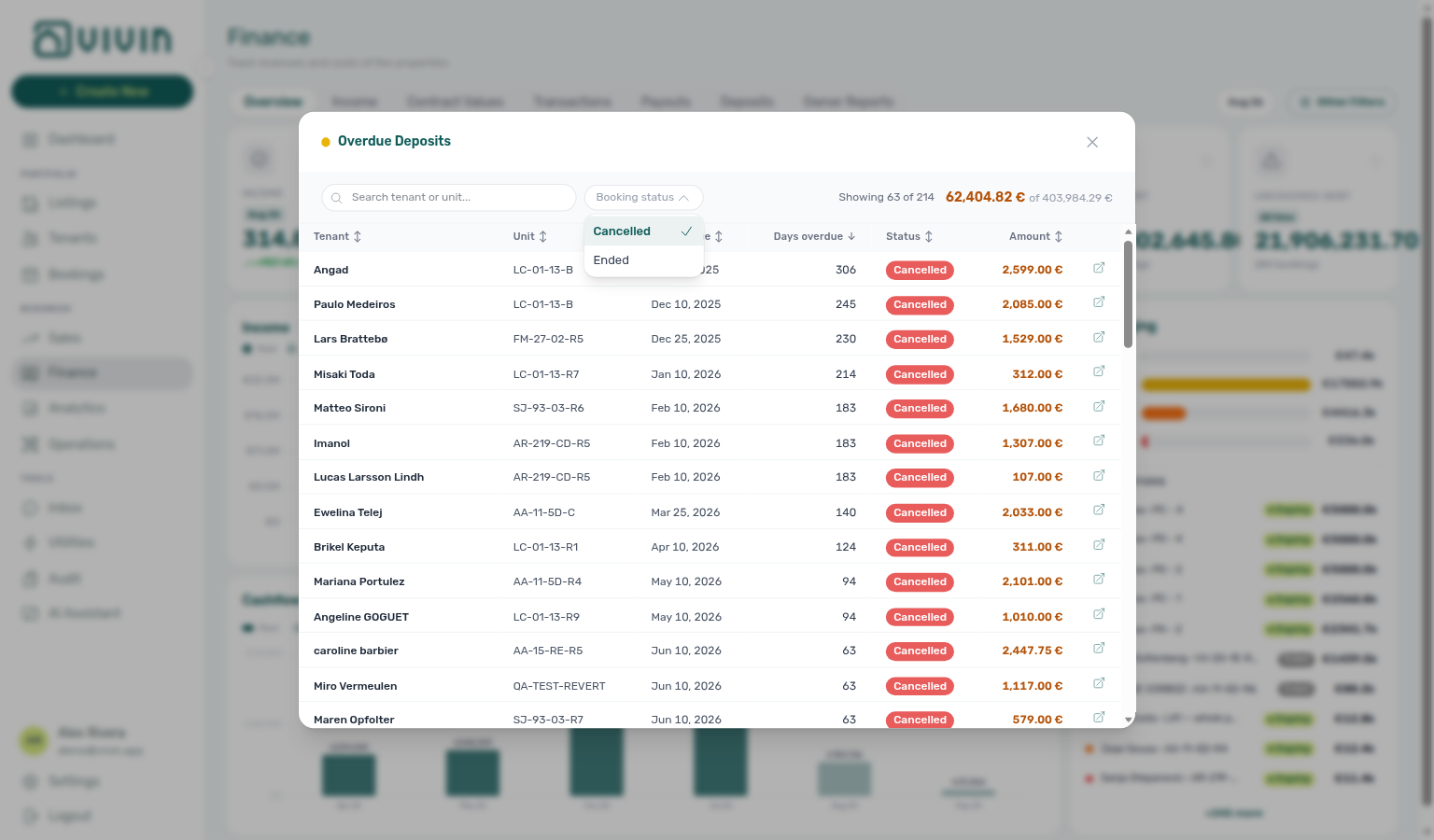Click unit SJ-93-03-R6
The height and width of the screenshot is (840, 1434).
[x=548, y=409]
